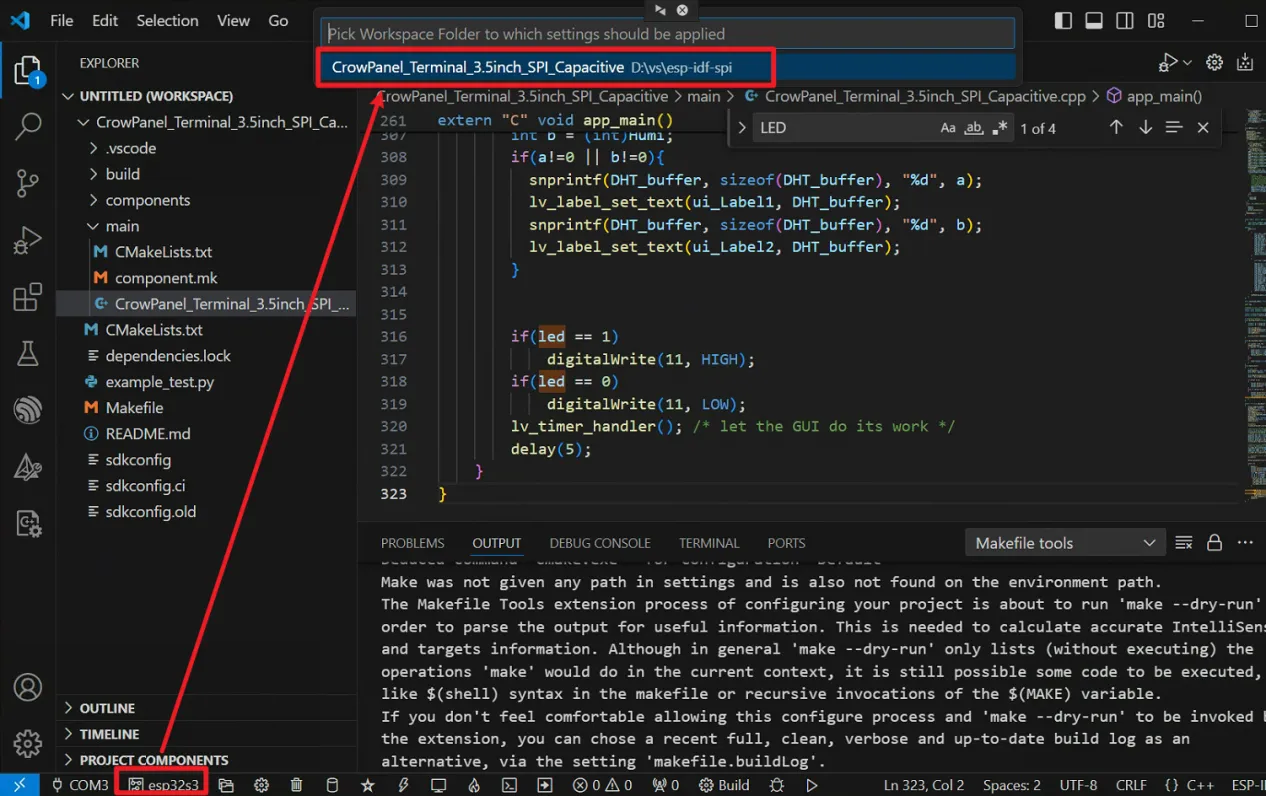The image size is (1266, 796).
Task: Close the find widget
Action: 1203,127
